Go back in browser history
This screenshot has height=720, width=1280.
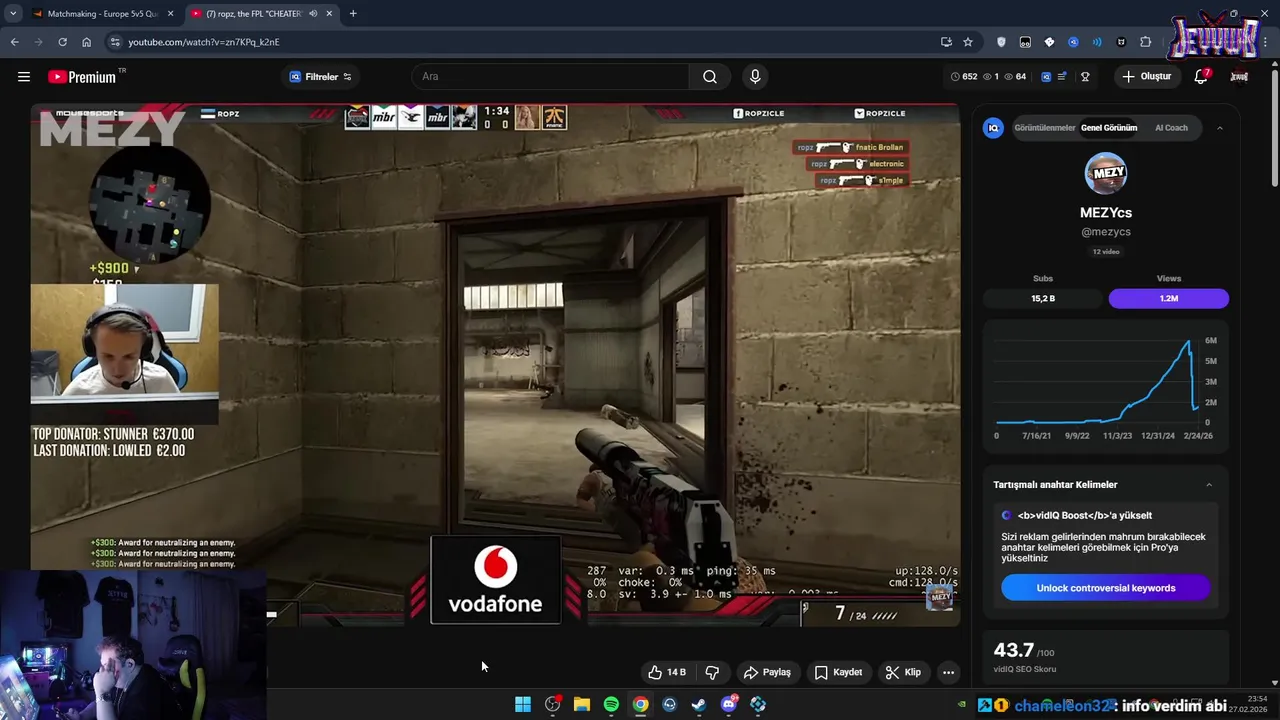(14, 42)
